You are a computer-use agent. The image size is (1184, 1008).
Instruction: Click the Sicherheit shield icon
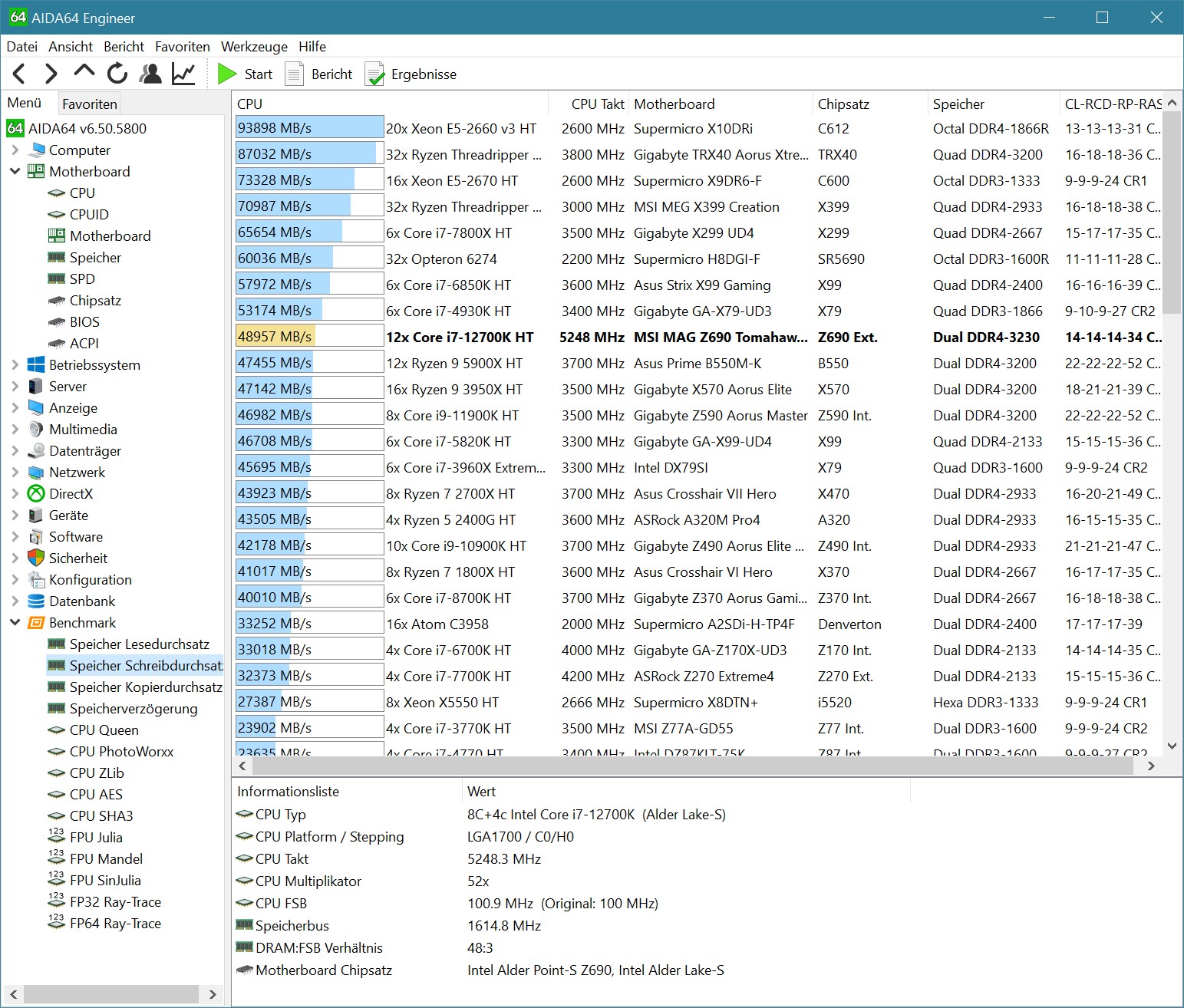click(x=36, y=558)
